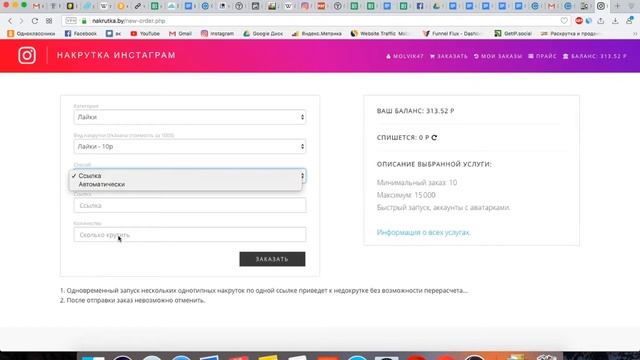Open the browser downloads icon
This screenshot has height=360, width=640.
pyautogui.click(x=615, y=21)
